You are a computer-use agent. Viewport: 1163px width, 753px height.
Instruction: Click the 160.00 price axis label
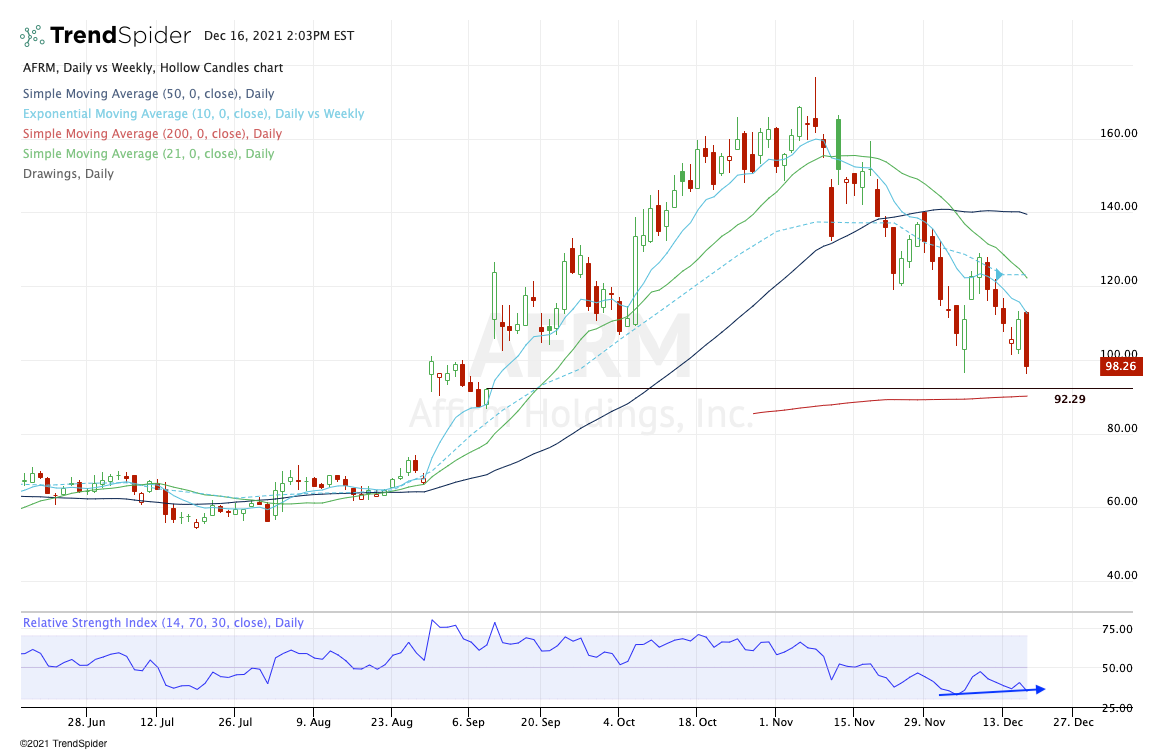pos(1117,132)
